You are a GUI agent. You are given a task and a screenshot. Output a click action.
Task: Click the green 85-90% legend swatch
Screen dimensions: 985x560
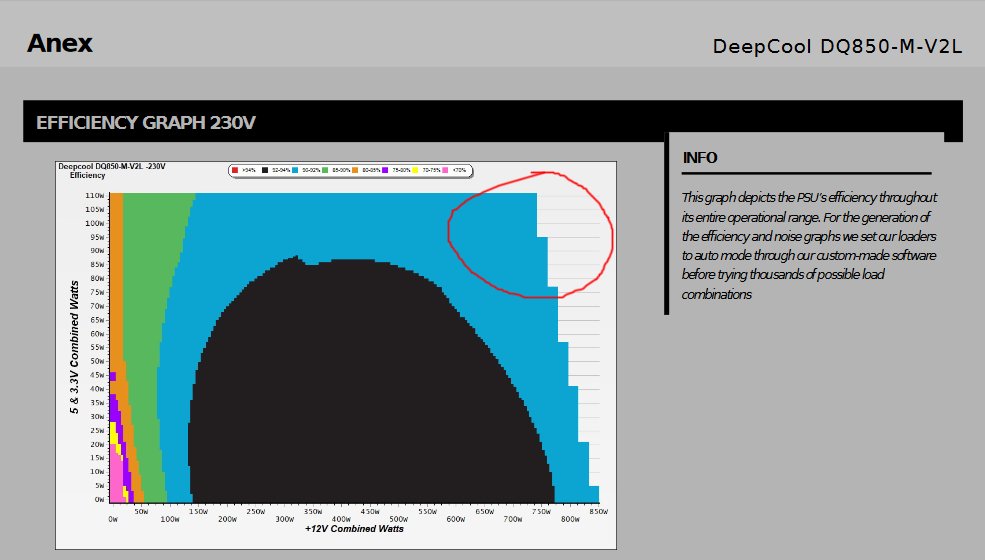[x=325, y=170]
